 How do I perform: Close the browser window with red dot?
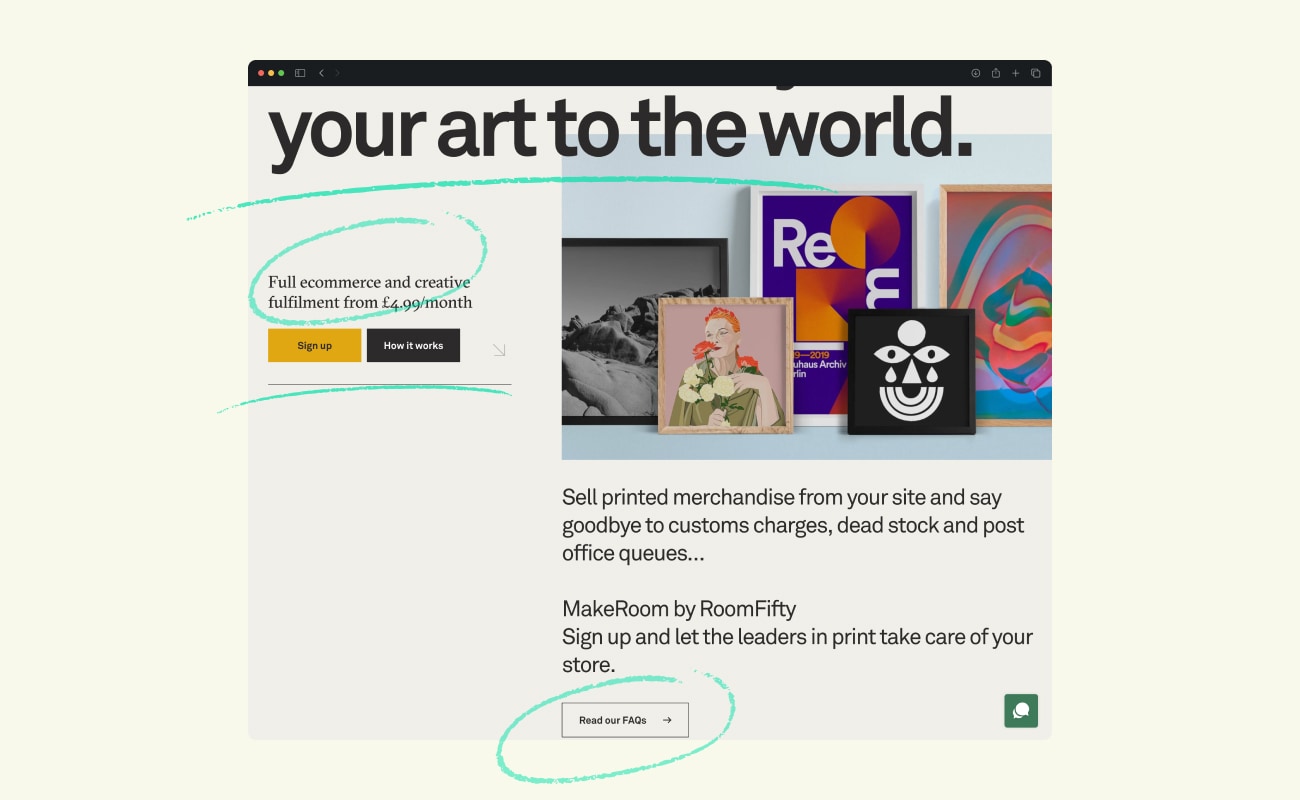pos(261,73)
